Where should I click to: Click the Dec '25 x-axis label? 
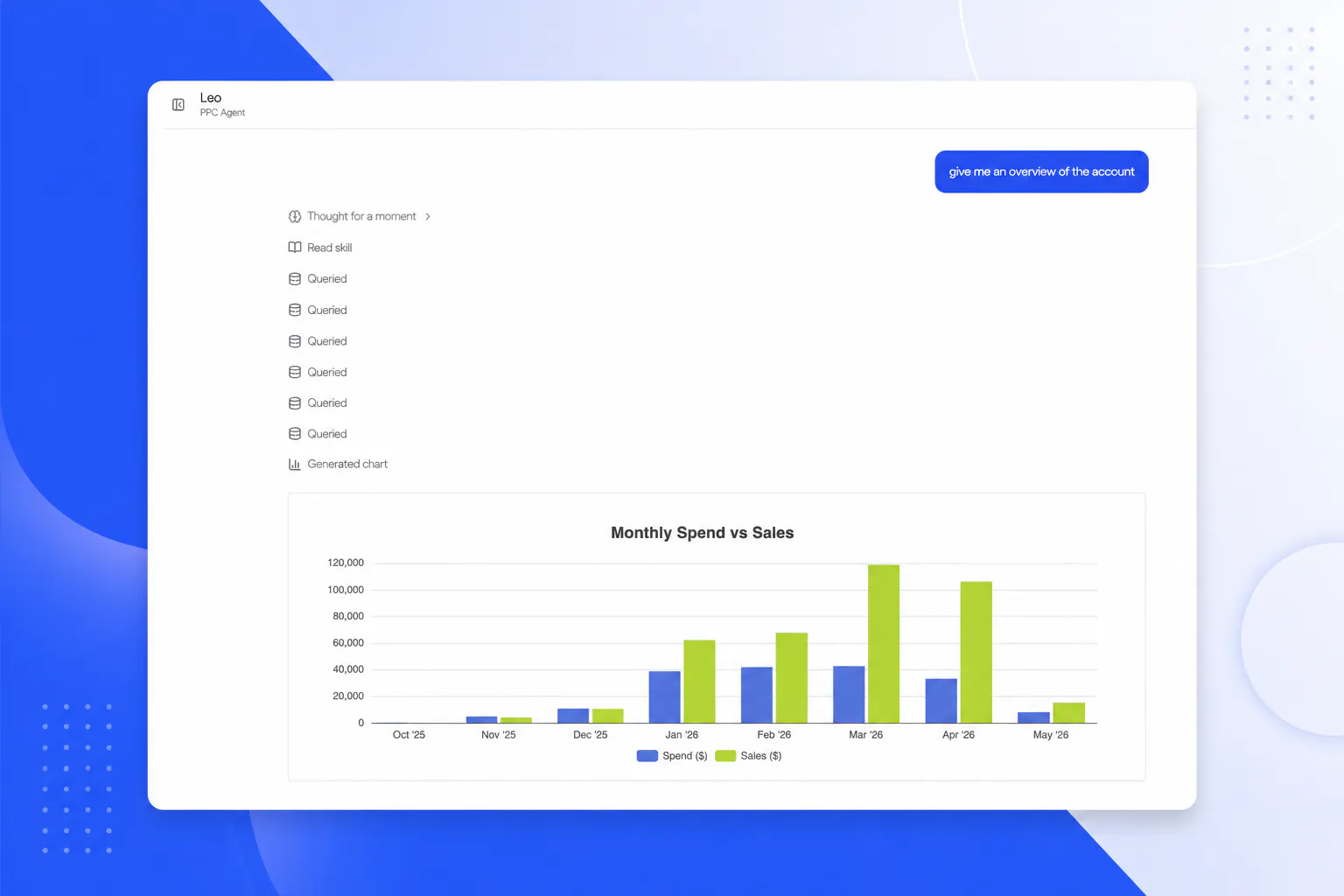coord(591,735)
